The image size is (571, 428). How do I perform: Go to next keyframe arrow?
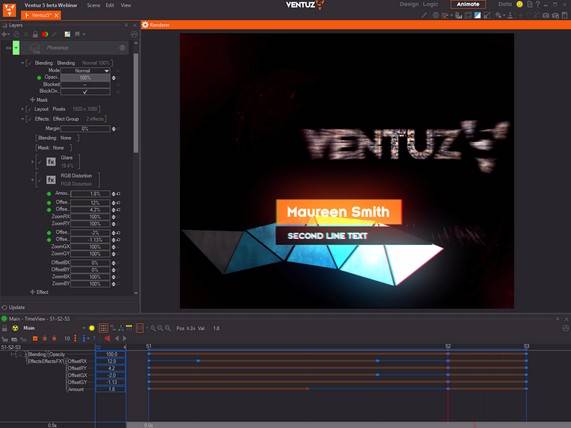(124, 338)
